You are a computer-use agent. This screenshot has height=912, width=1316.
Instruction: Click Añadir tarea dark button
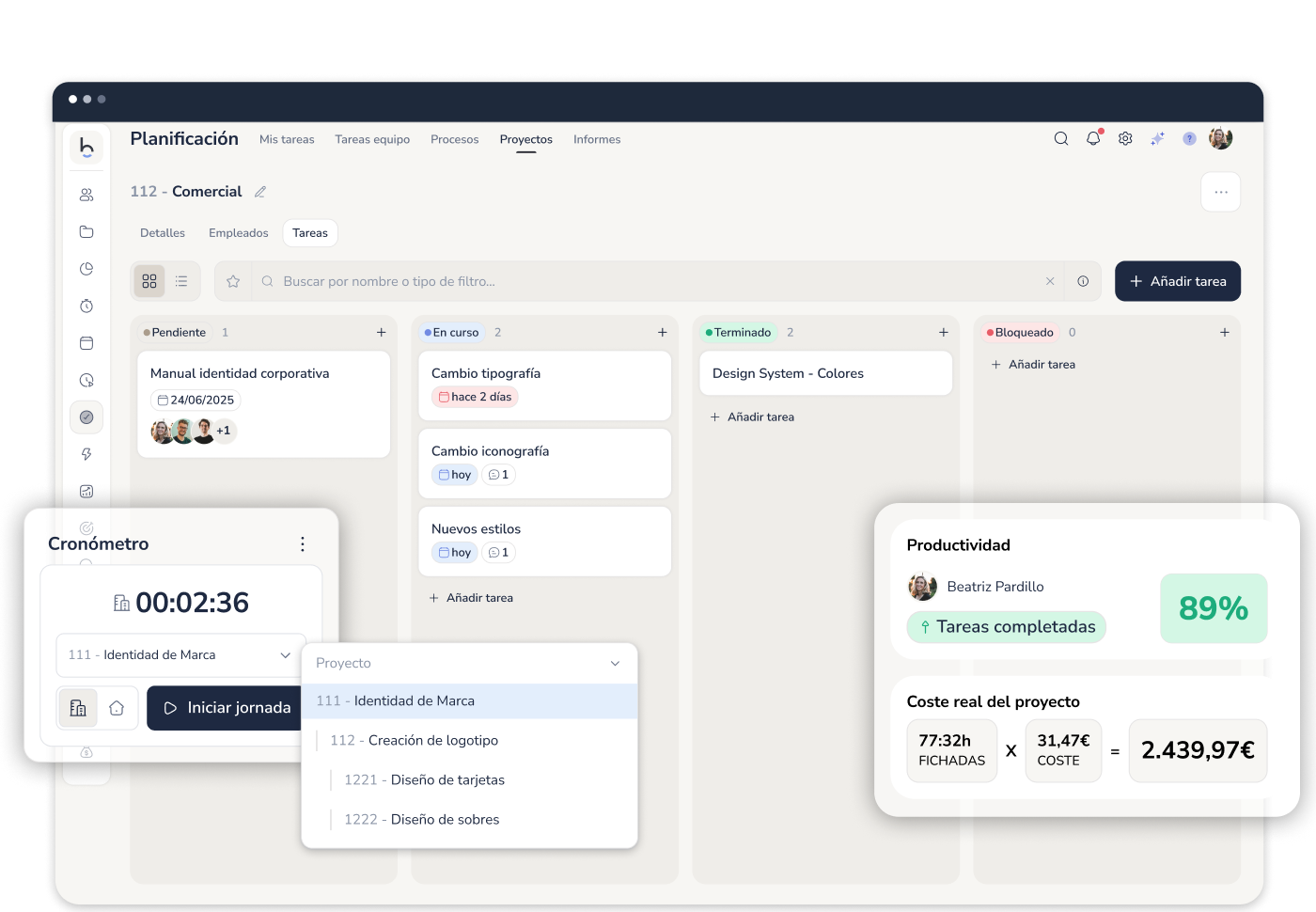tap(1178, 281)
